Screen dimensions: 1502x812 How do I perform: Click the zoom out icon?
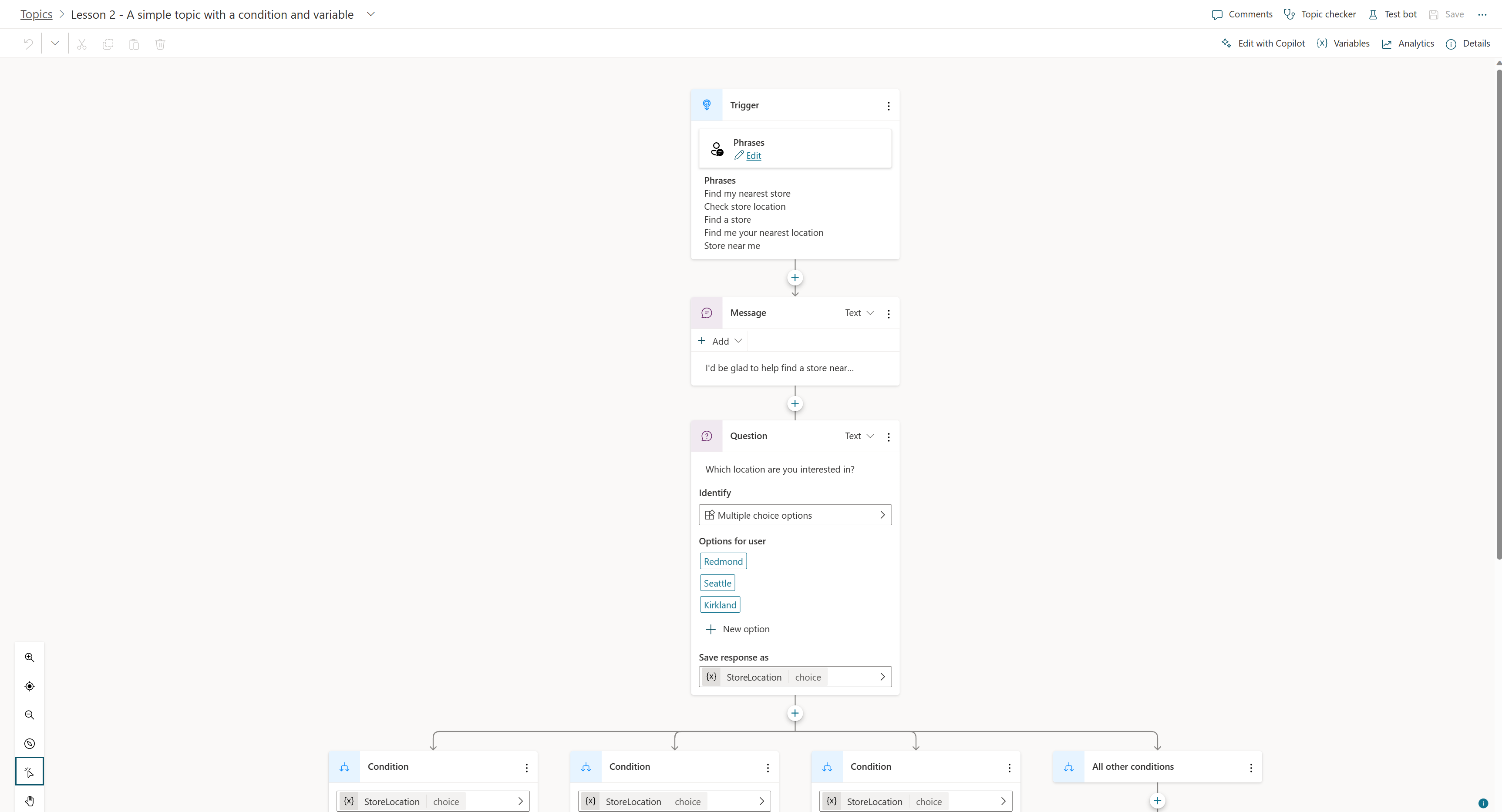pos(30,714)
